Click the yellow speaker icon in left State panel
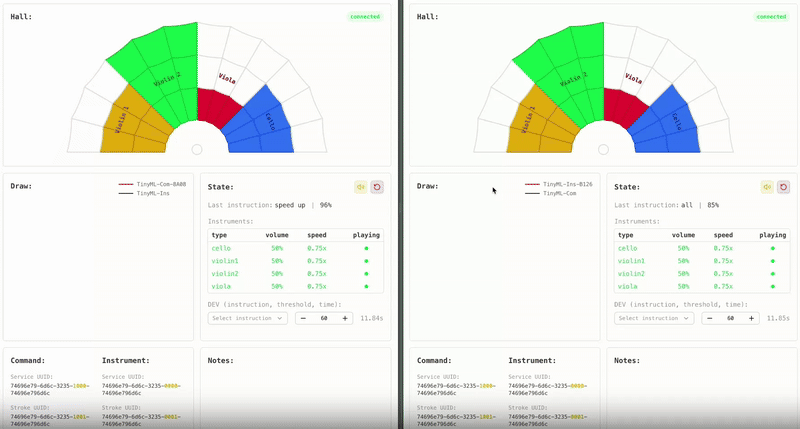The image size is (800, 429). click(x=360, y=186)
